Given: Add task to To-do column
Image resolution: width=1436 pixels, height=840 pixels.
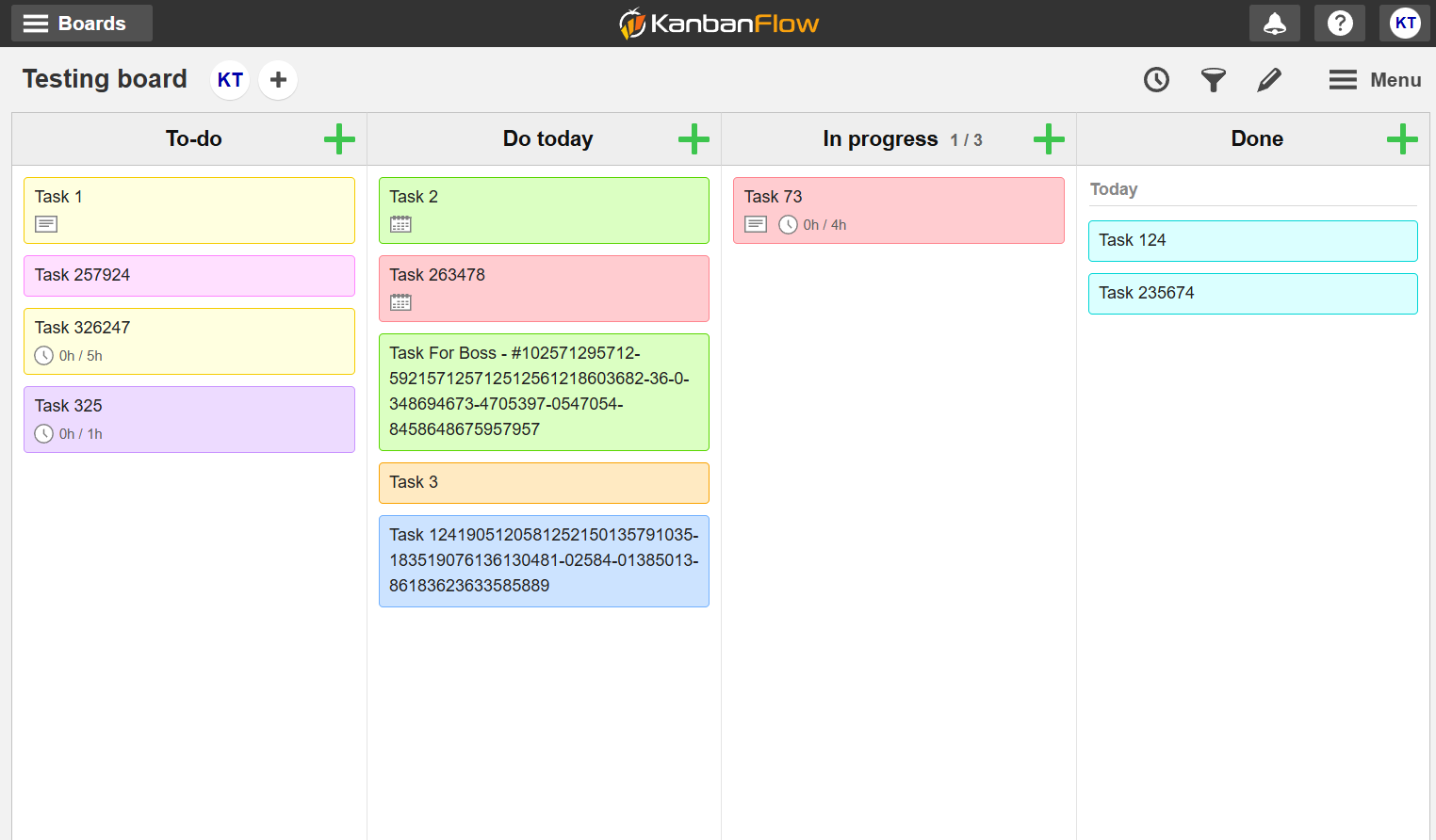Looking at the screenshot, I should 339,139.
